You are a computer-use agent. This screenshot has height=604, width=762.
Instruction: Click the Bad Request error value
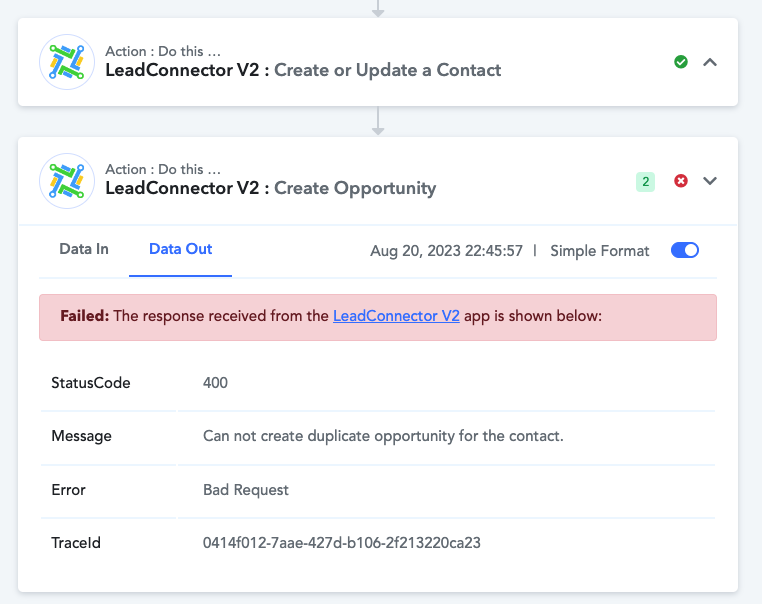tap(245, 490)
